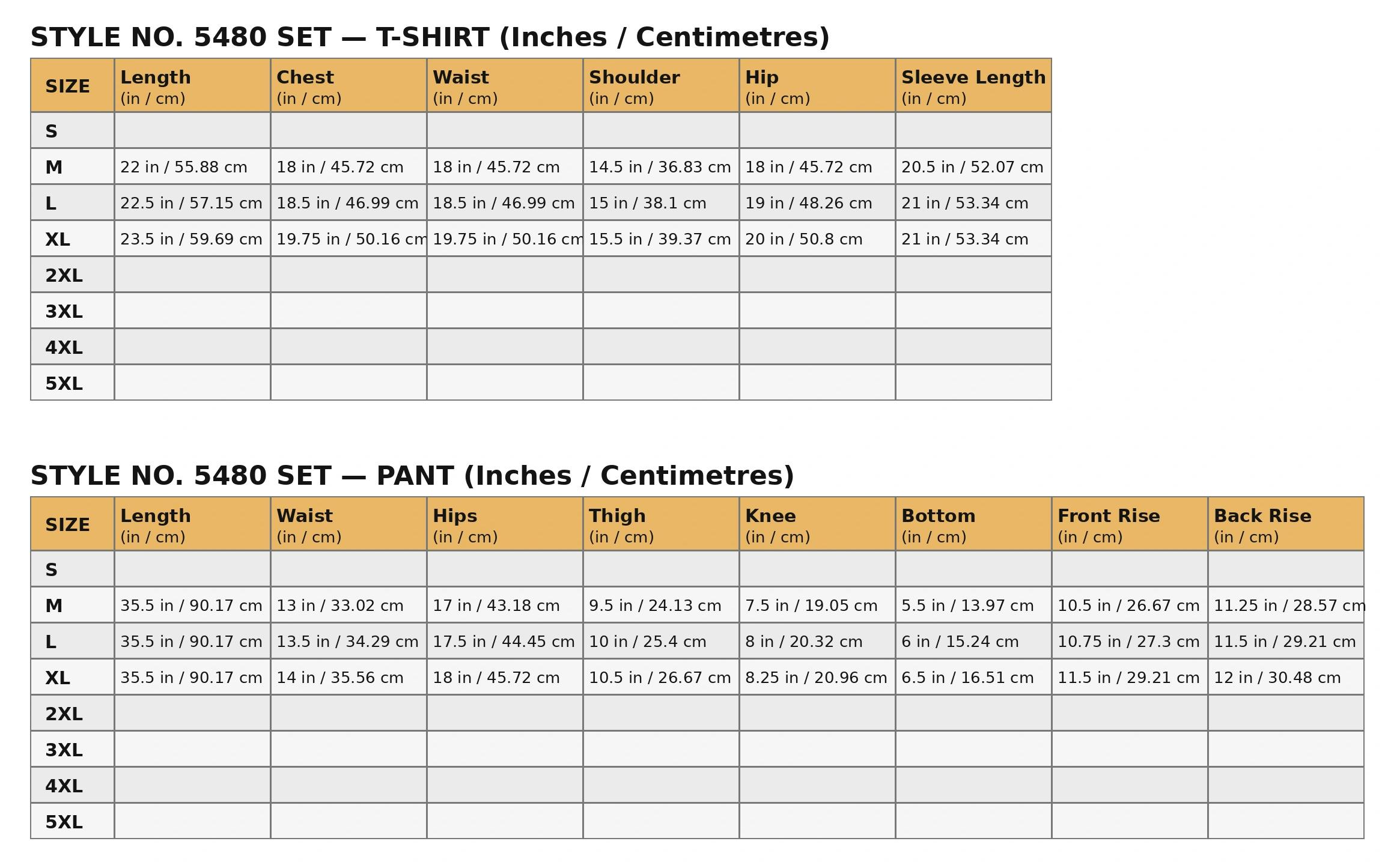The image size is (1382, 868).
Task: Select the pant size M waist cell
Action: click(x=348, y=605)
